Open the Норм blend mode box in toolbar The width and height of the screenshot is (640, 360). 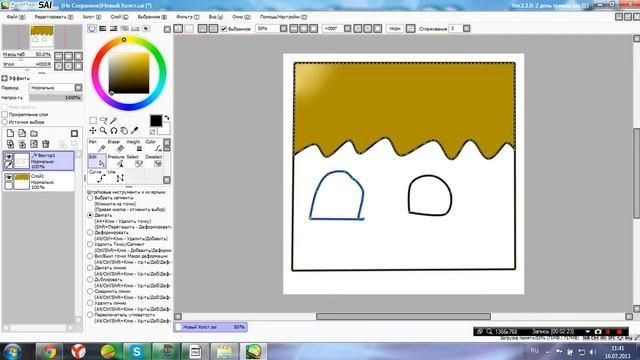click(395, 29)
